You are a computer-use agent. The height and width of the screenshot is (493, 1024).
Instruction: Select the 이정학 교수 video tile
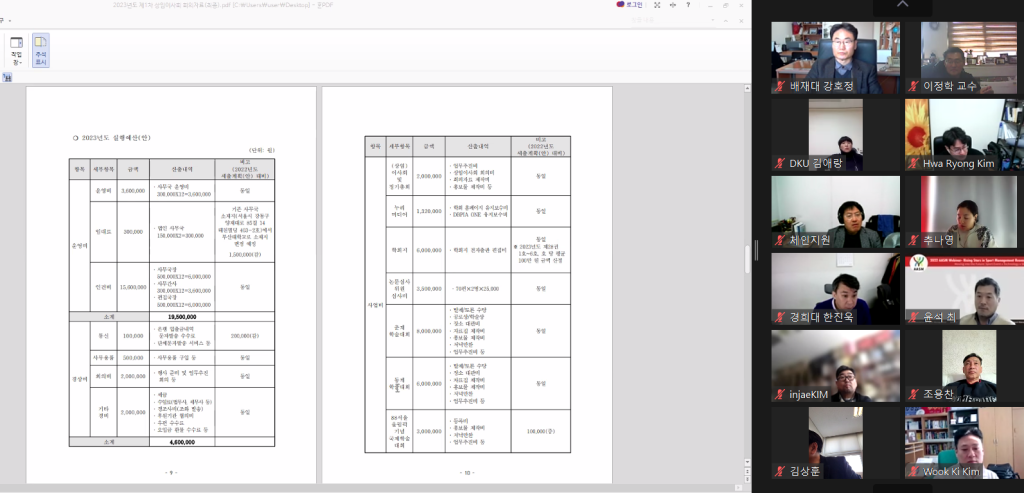tap(963, 57)
